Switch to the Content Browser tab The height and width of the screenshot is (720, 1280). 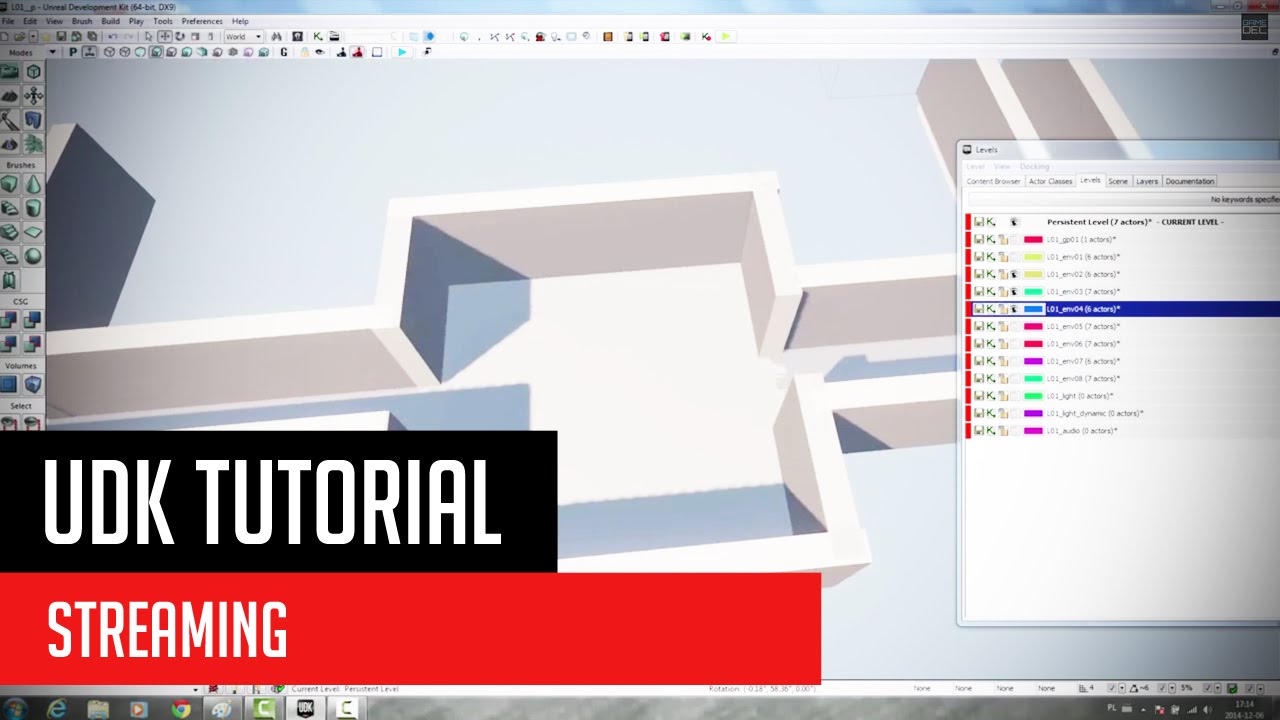993,181
